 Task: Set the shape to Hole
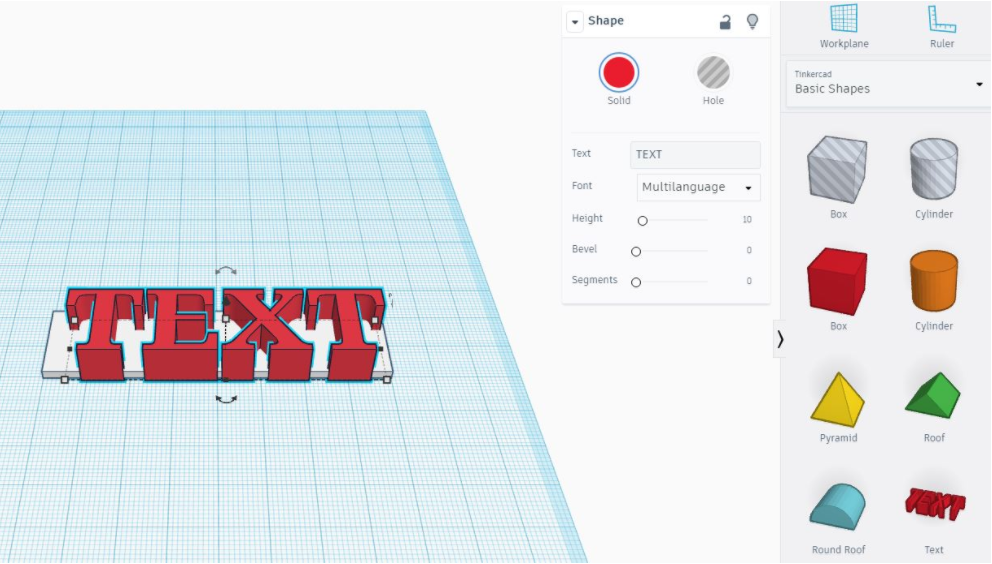tap(713, 72)
